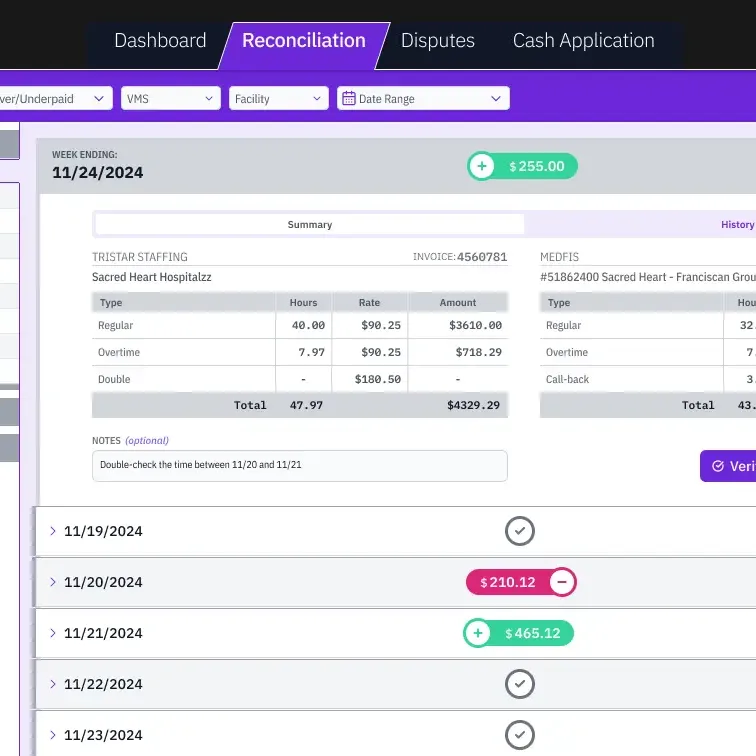Click the Verify button
The height and width of the screenshot is (756, 756).
click(728, 466)
